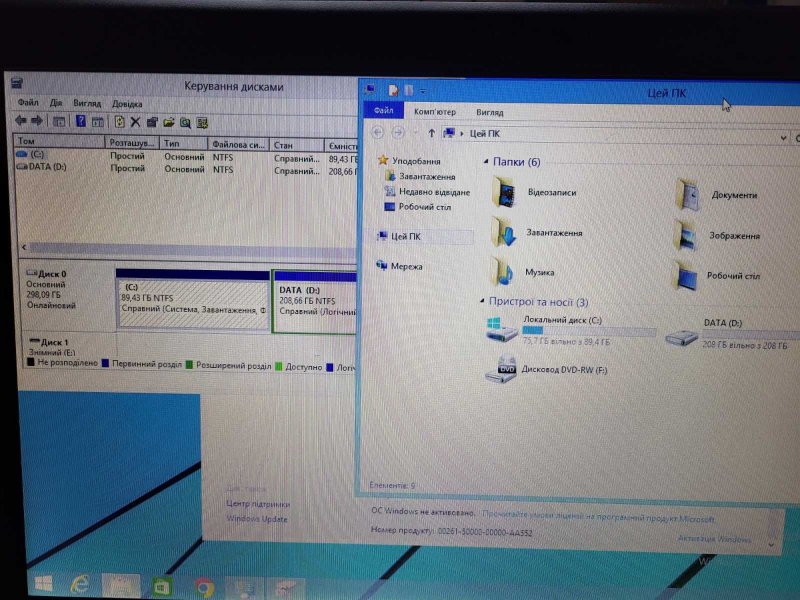Screen dimensions: 800x600
Task: Toggle the console tree panel in Disk Management
Action: click(59, 121)
